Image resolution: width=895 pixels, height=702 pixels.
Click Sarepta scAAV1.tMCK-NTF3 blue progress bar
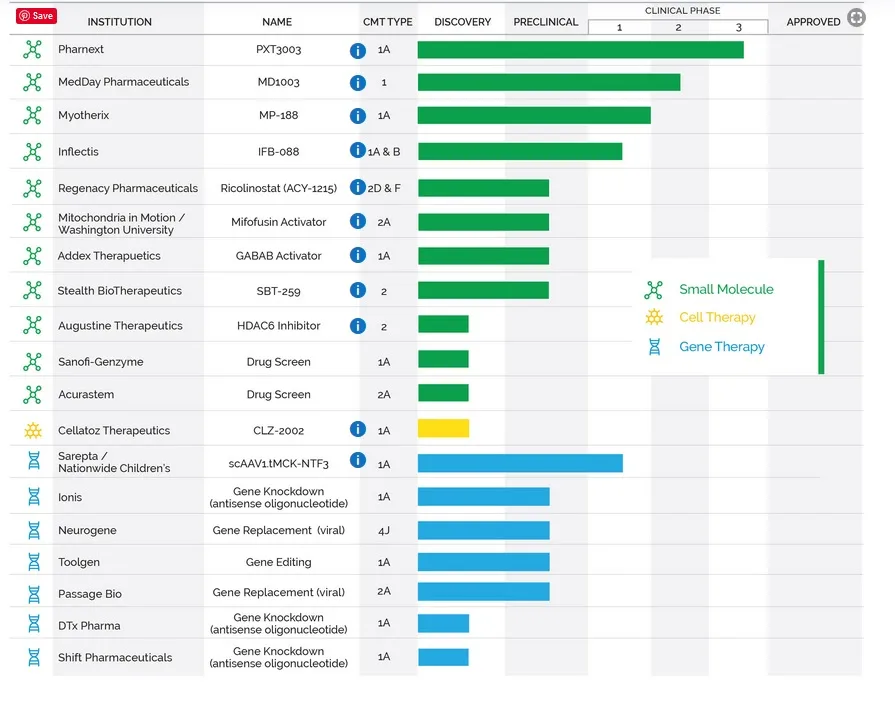pyautogui.click(x=520, y=463)
